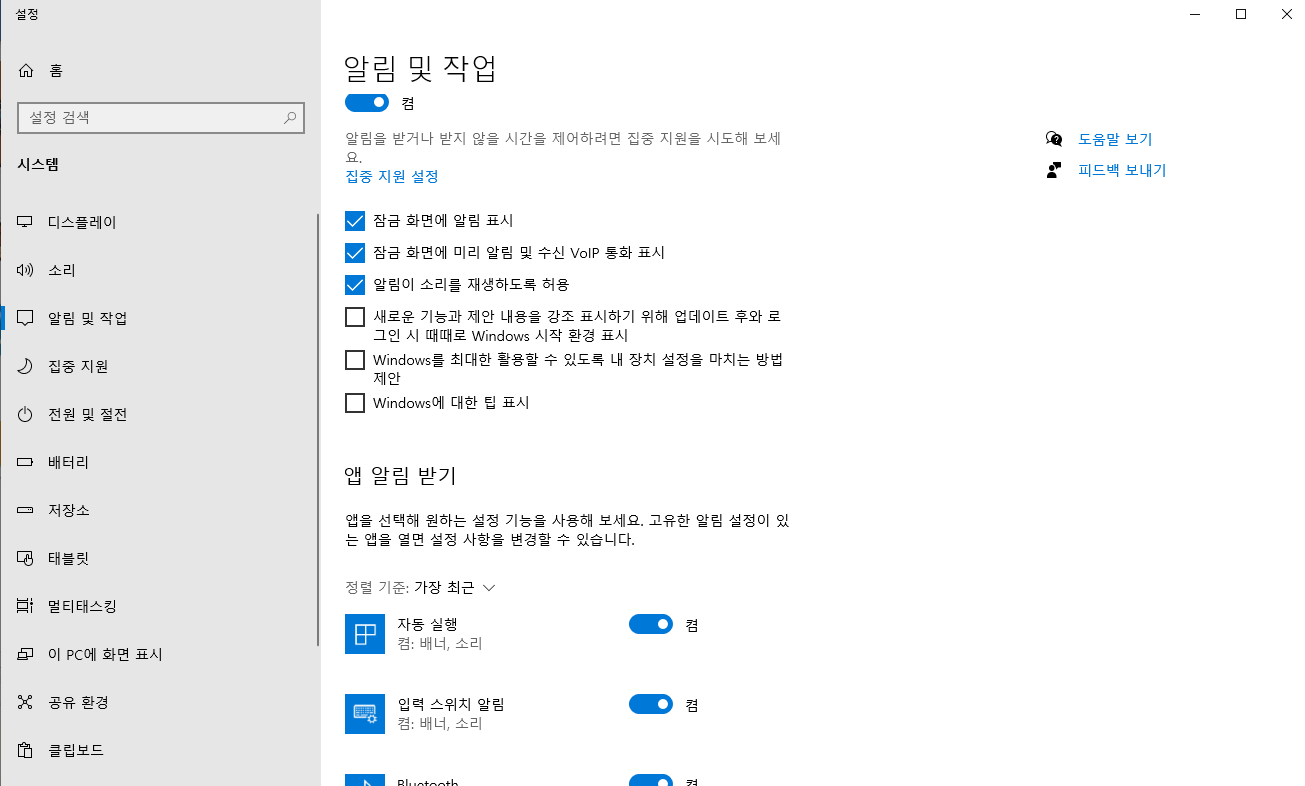Click the Focus assist moon icon

[26, 366]
